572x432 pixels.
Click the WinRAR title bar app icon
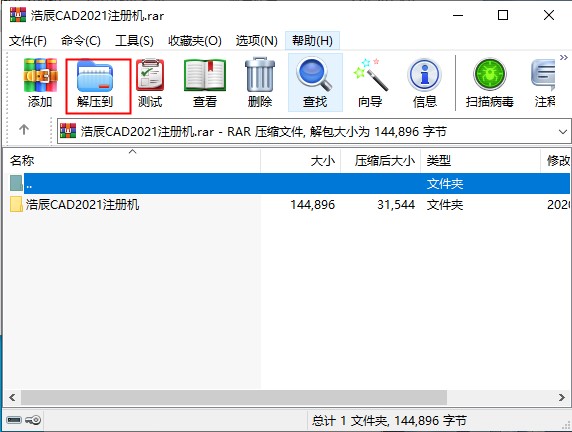[x=18, y=15]
